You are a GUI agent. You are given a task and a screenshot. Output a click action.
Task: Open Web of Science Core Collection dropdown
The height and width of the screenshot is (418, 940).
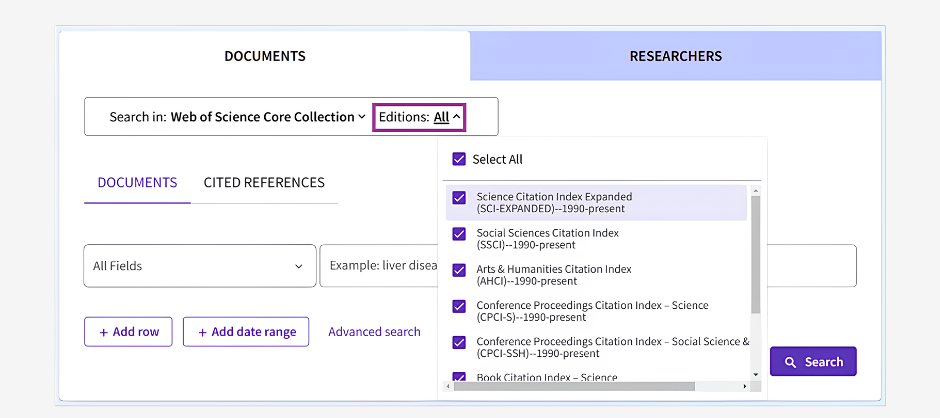(x=268, y=117)
